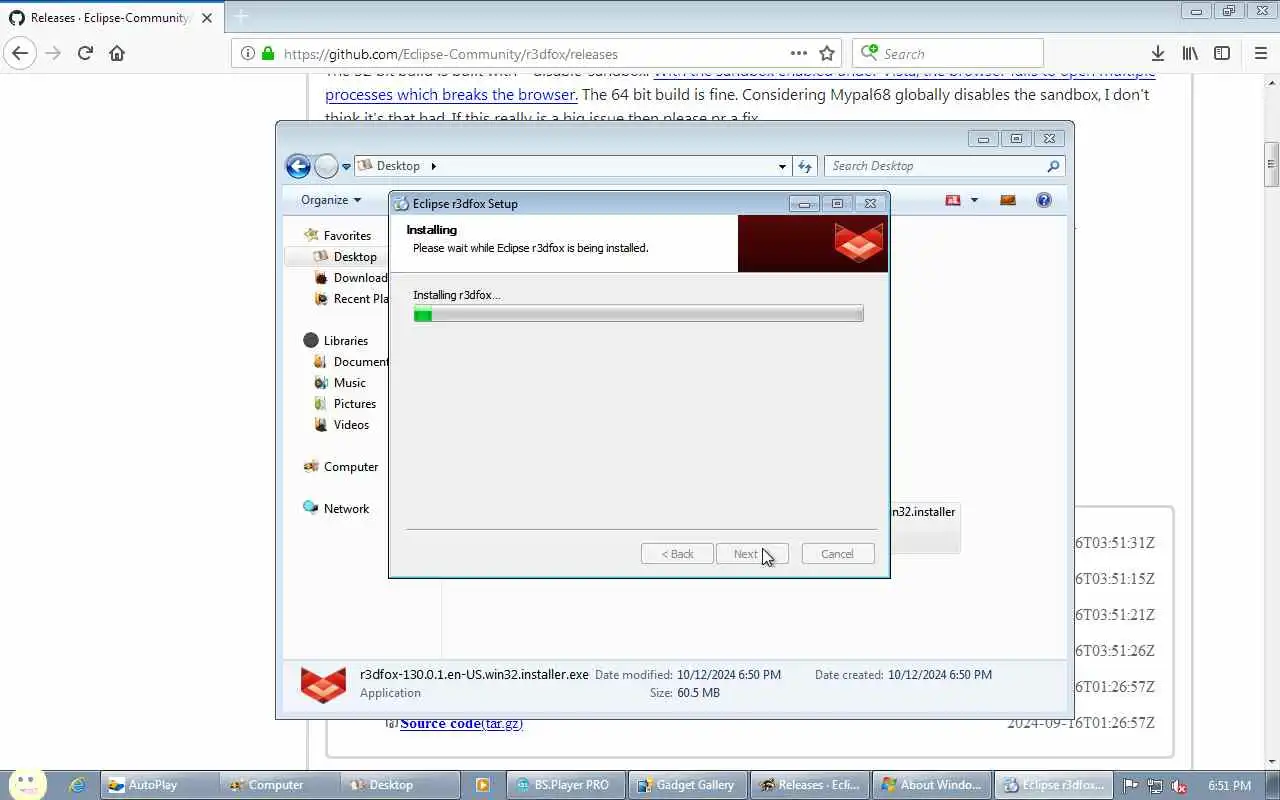Open the page actions three-dot menu
This screenshot has width=1280, height=800.
tap(798, 54)
